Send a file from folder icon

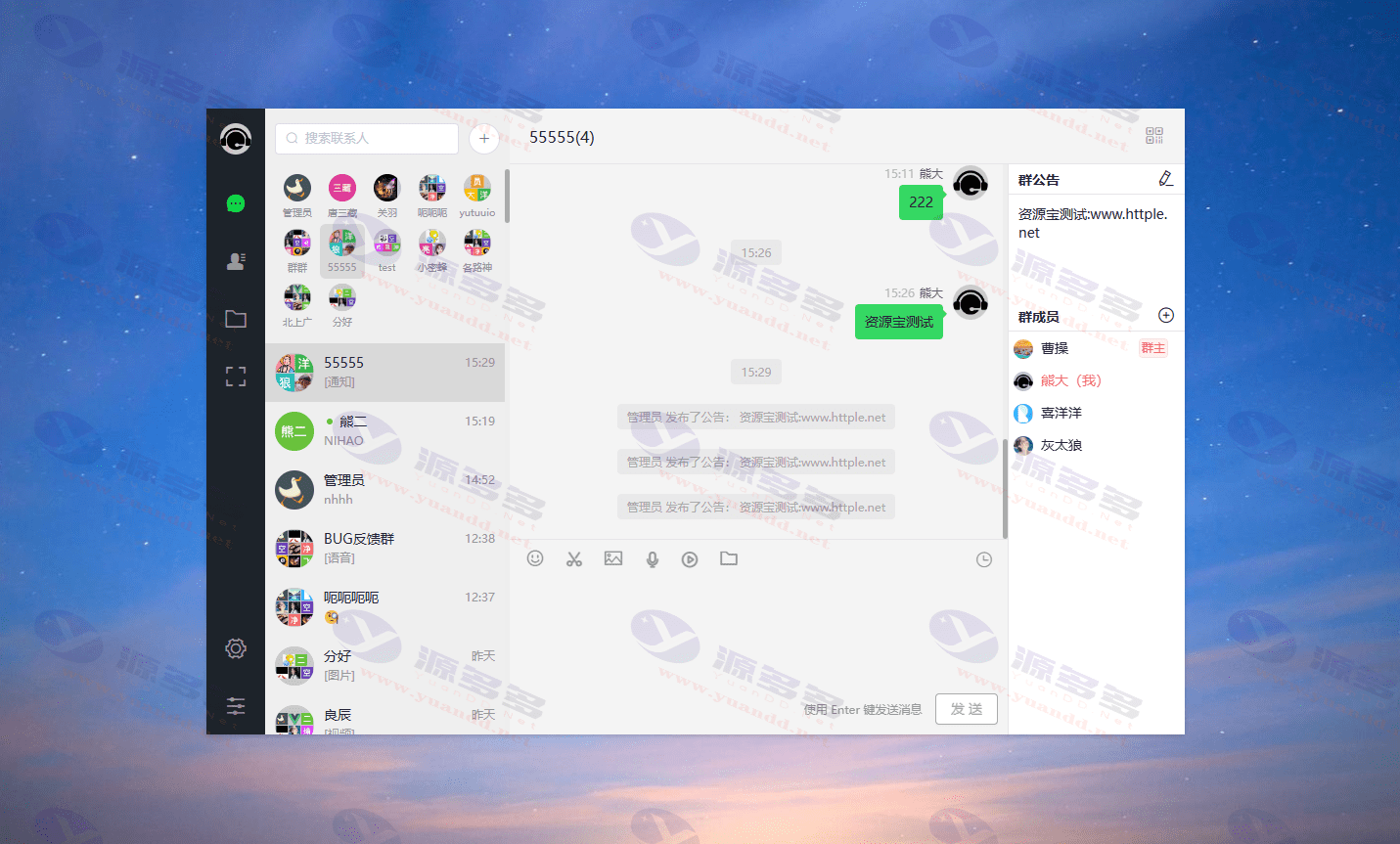(x=729, y=558)
